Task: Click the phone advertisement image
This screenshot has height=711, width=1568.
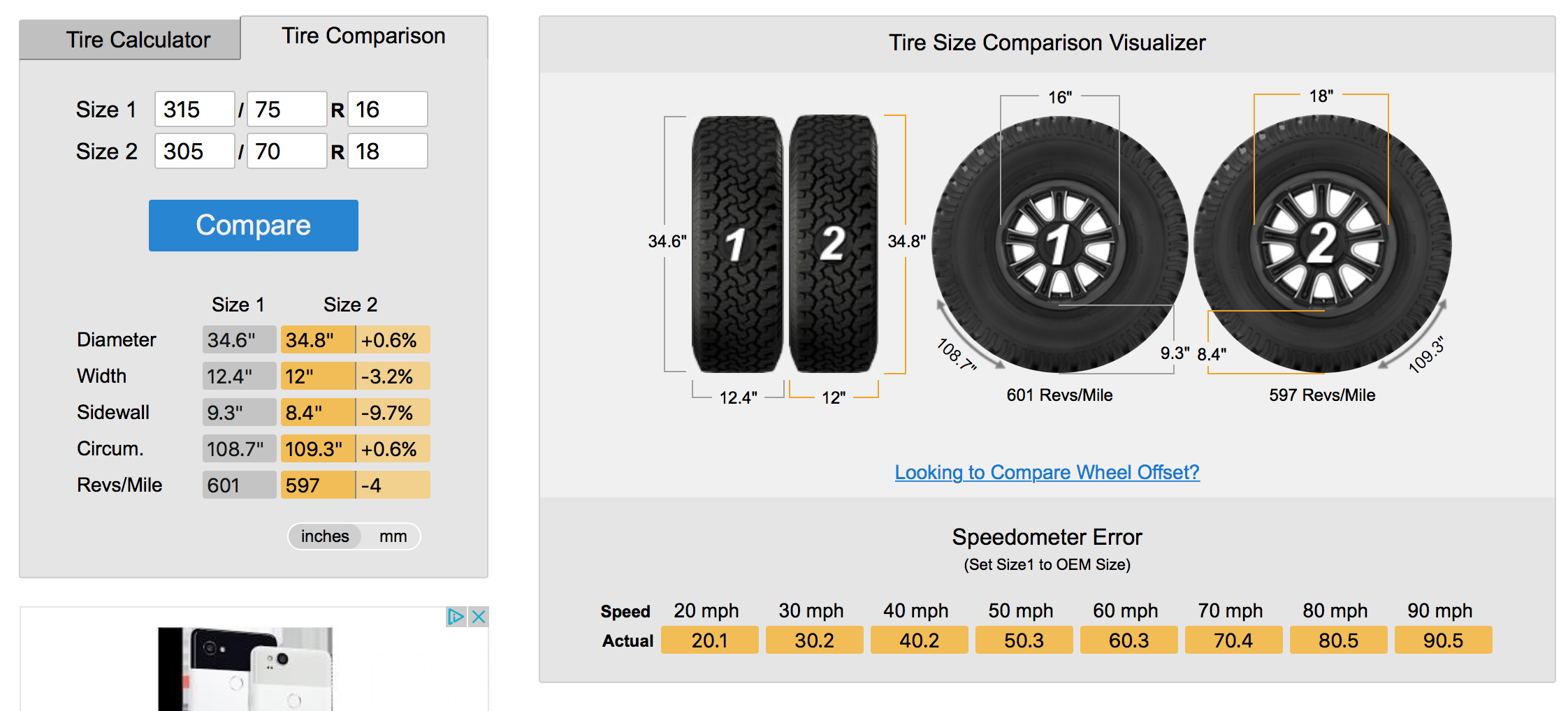Action: (x=245, y=668)
